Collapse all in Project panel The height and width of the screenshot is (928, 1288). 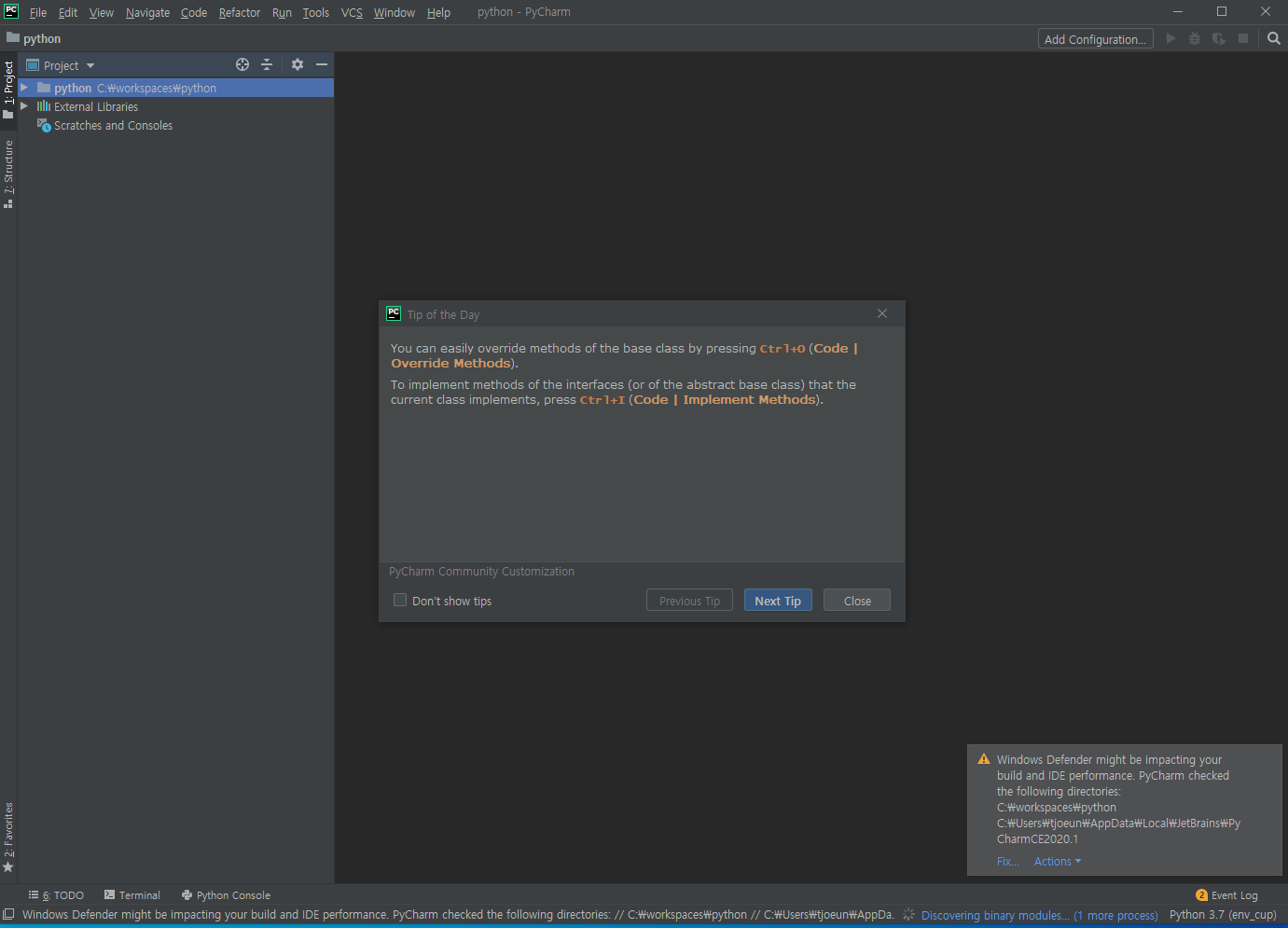pyautogui.click(x=267, y=64)
